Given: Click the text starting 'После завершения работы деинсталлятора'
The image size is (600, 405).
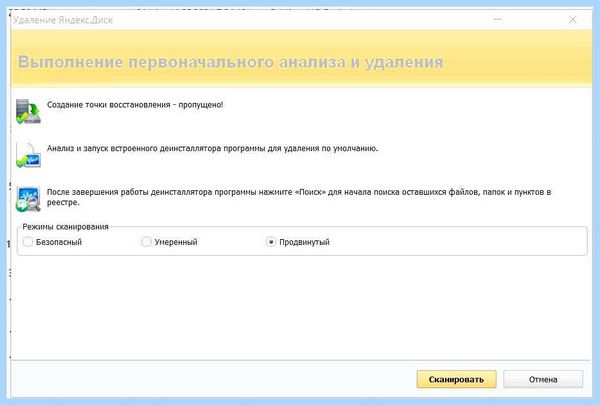Looking at the screenshot, I should (x=299, y=197).
